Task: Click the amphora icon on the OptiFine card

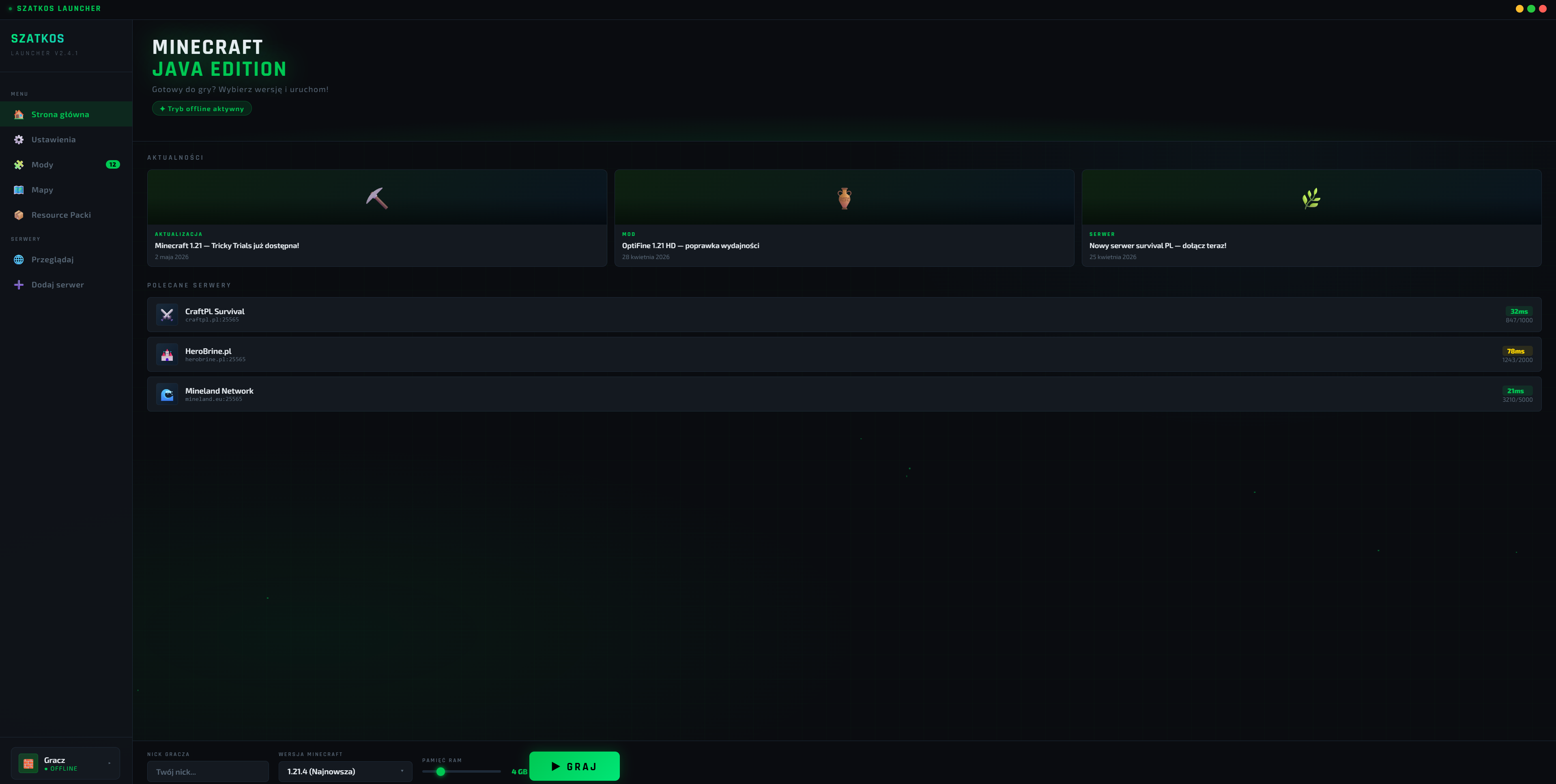Action: [845, 198]
